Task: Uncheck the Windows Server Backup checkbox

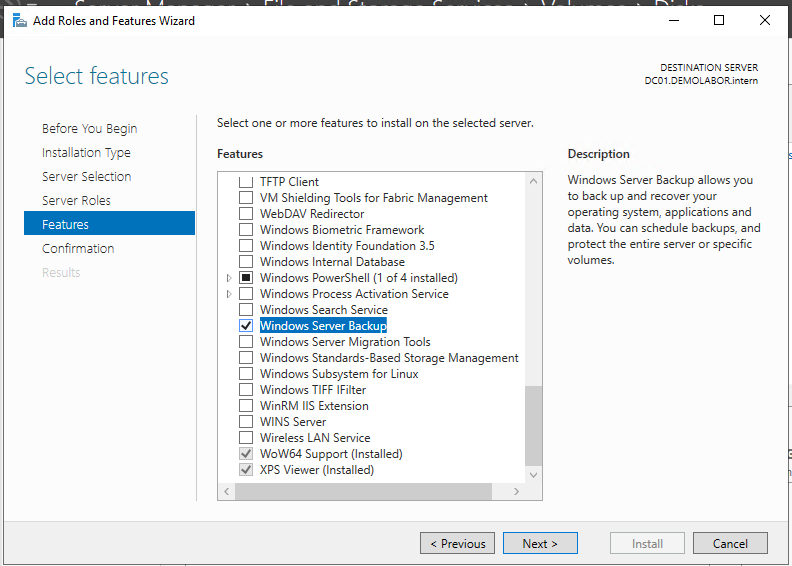Action: [246, 326]
